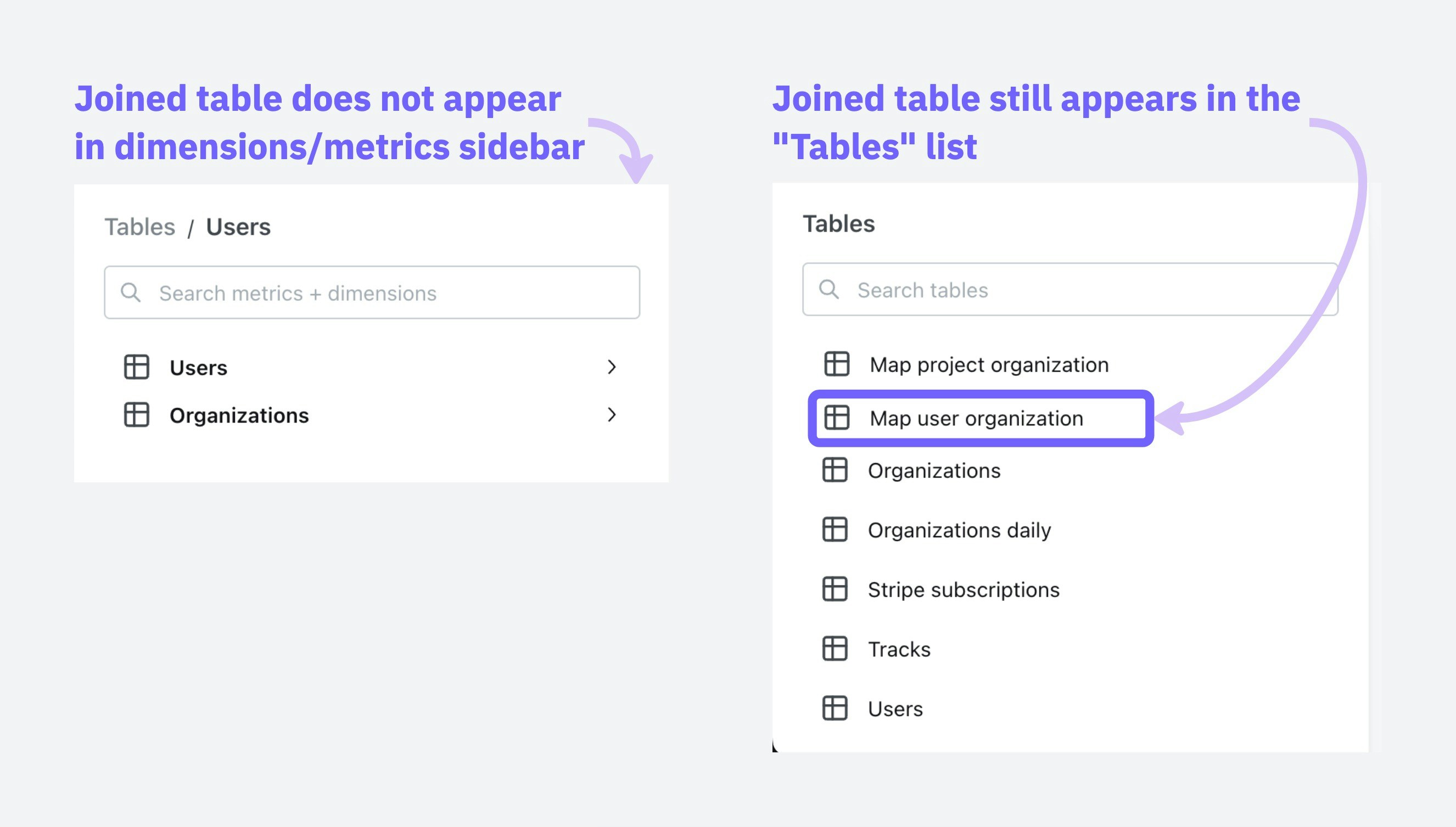
Task: Expand the Organizations chevron arrow
Action: 611,415
